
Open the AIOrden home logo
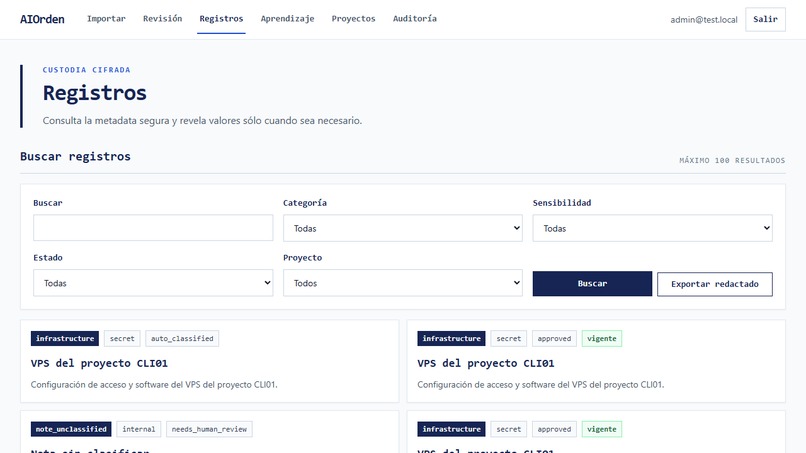(x=42, y=19)
